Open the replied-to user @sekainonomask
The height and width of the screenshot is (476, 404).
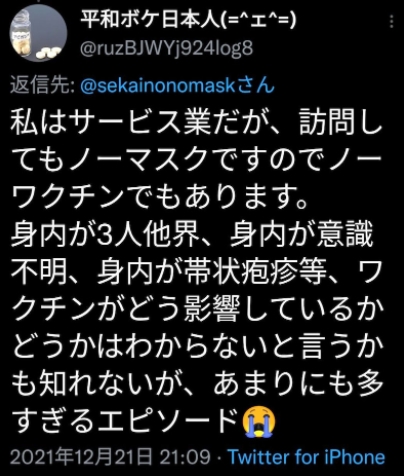[177, 86]
